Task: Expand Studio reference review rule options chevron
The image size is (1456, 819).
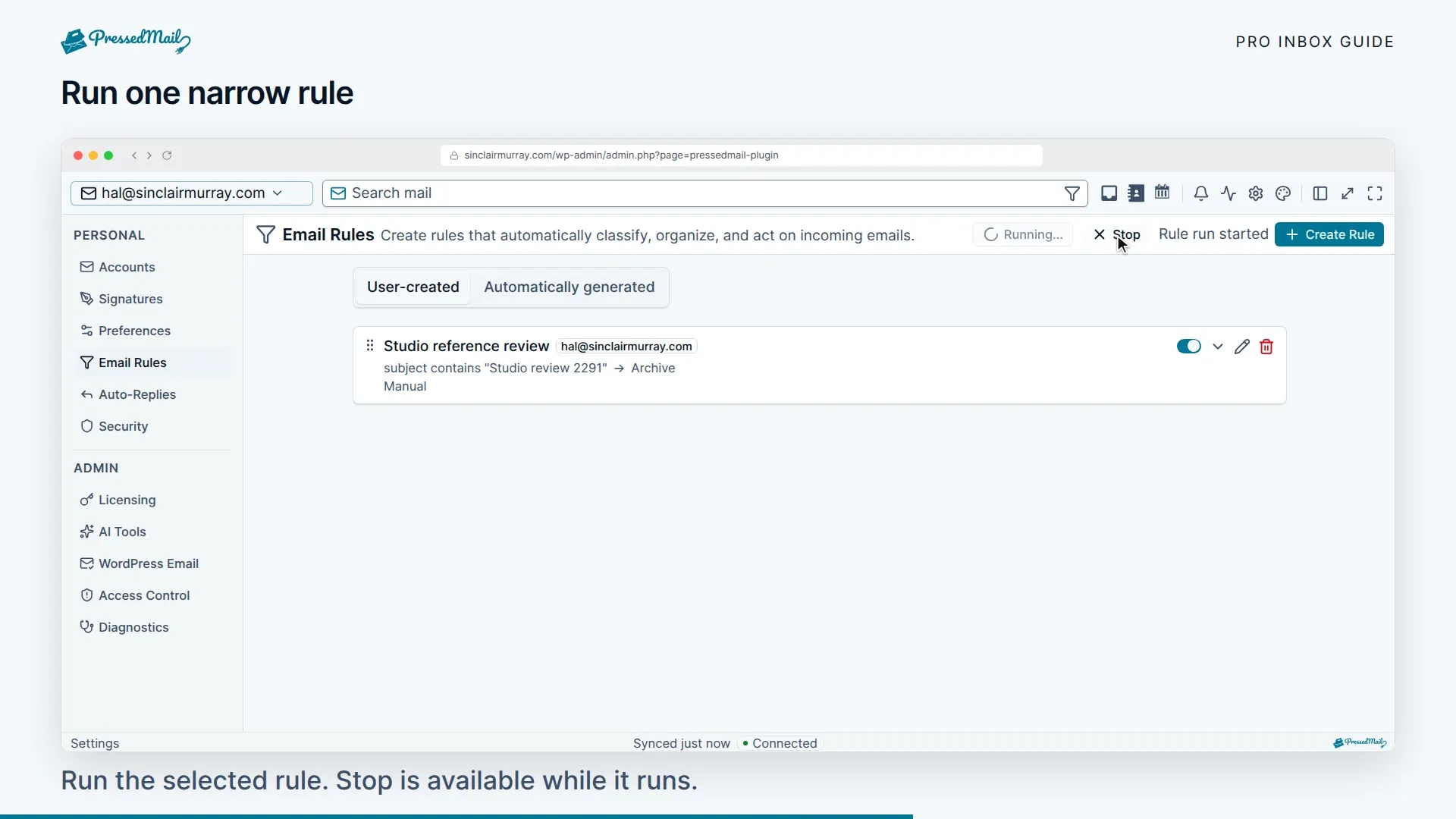Action: click(1218, 347)
